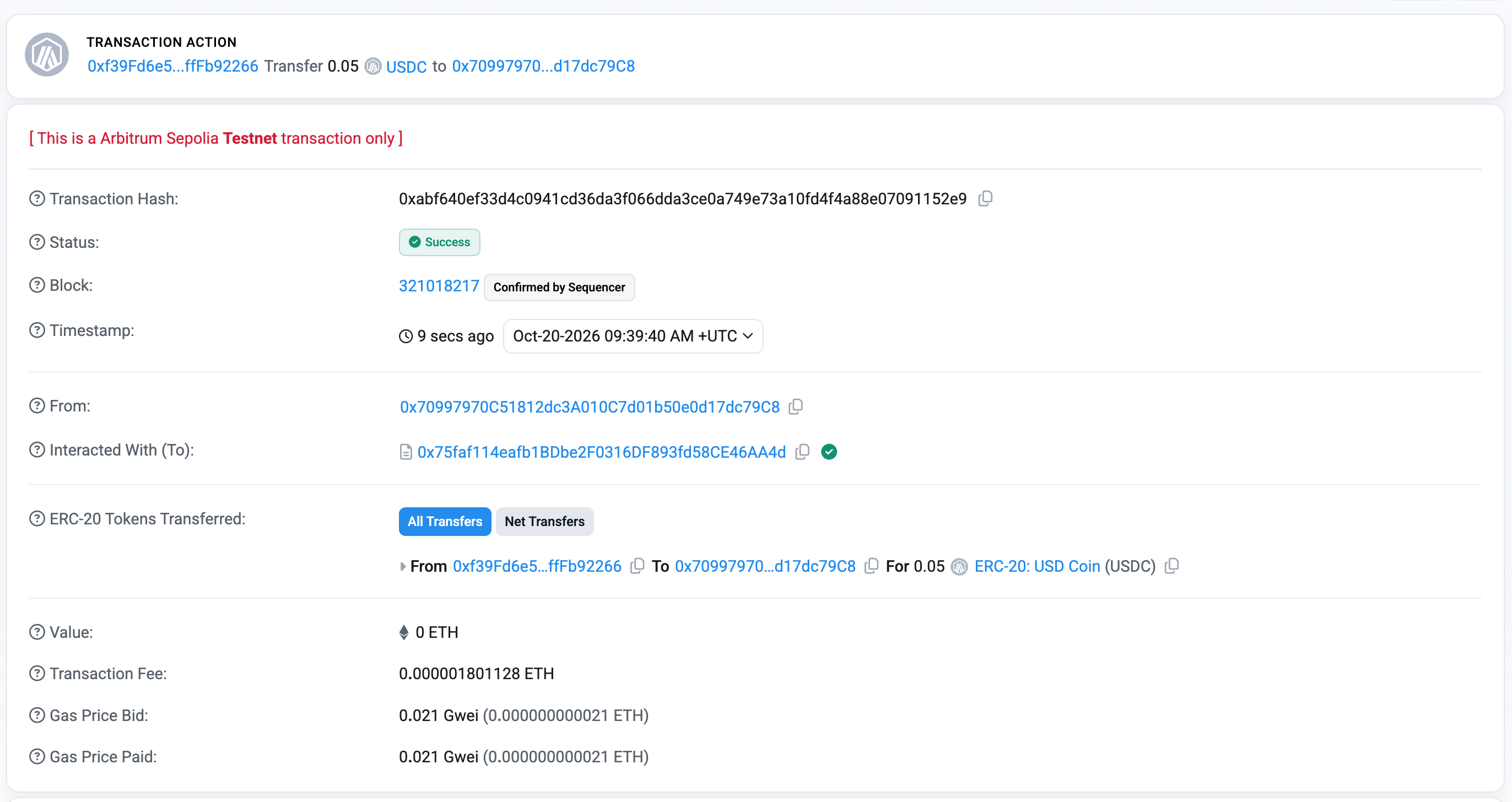Open contract 0x75faf114eafb1BDbe2F0316DF893fd58CE46AA4d
Viewport: 1512px width, 802px height.
pyautogui.click(x=602, y=452)
